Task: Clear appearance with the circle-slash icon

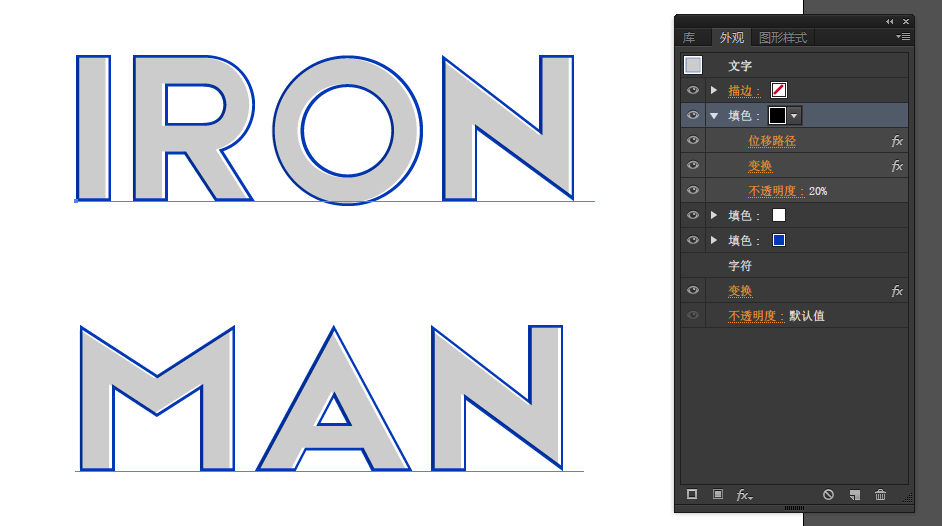Action: click(x=828, y=495)
